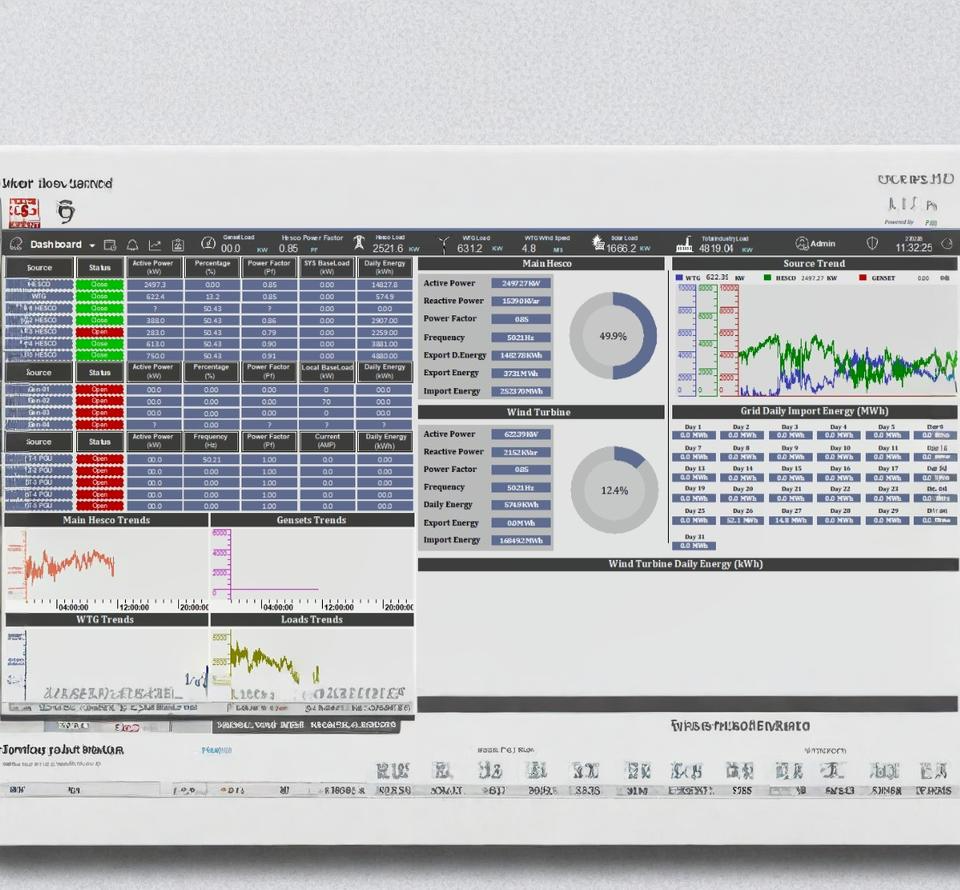The image size is (960, 890).
Task: Open the trend chart icon in toolbar
Action: tap(155, 245)
